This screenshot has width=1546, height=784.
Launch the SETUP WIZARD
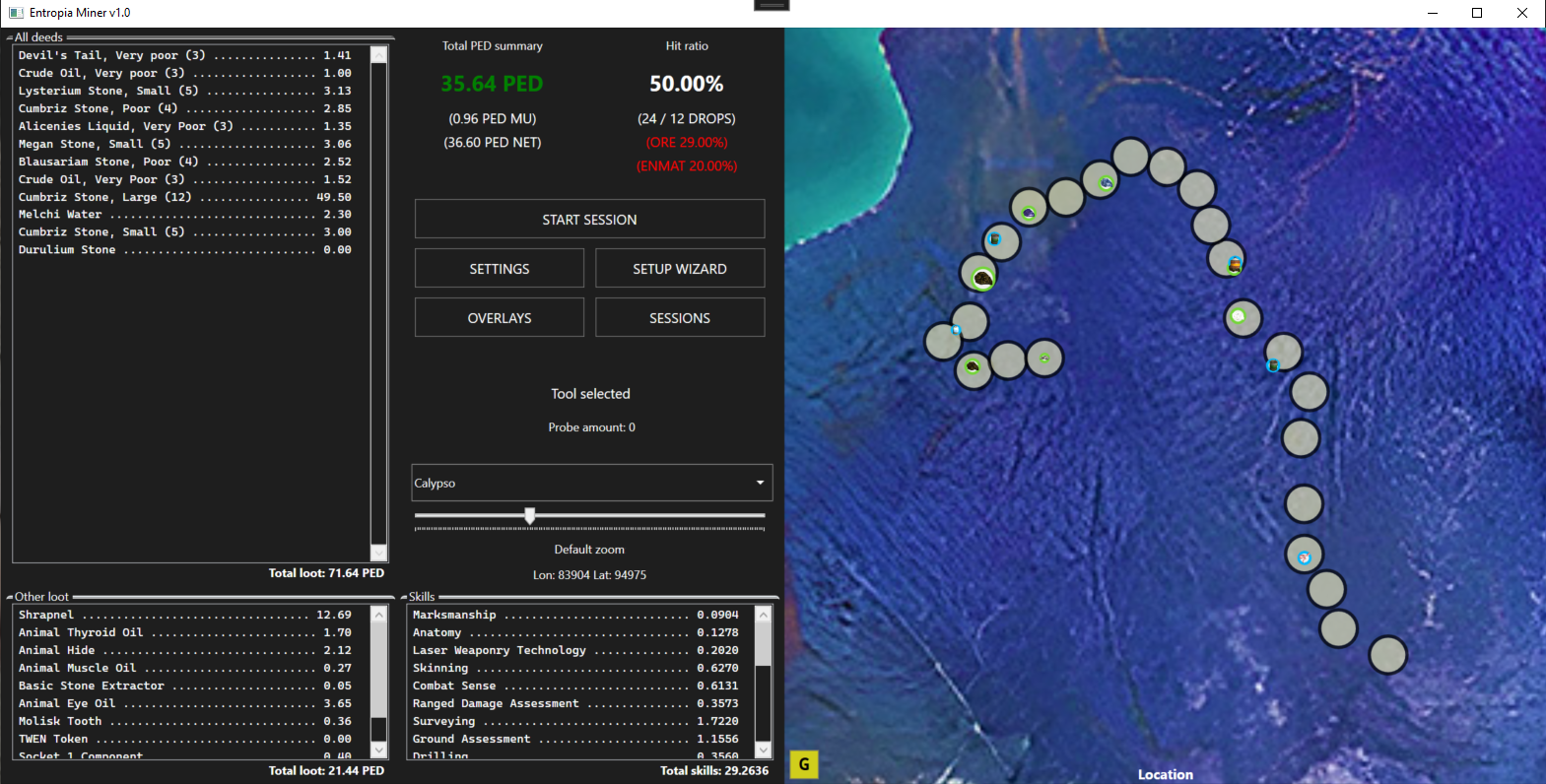679,269
